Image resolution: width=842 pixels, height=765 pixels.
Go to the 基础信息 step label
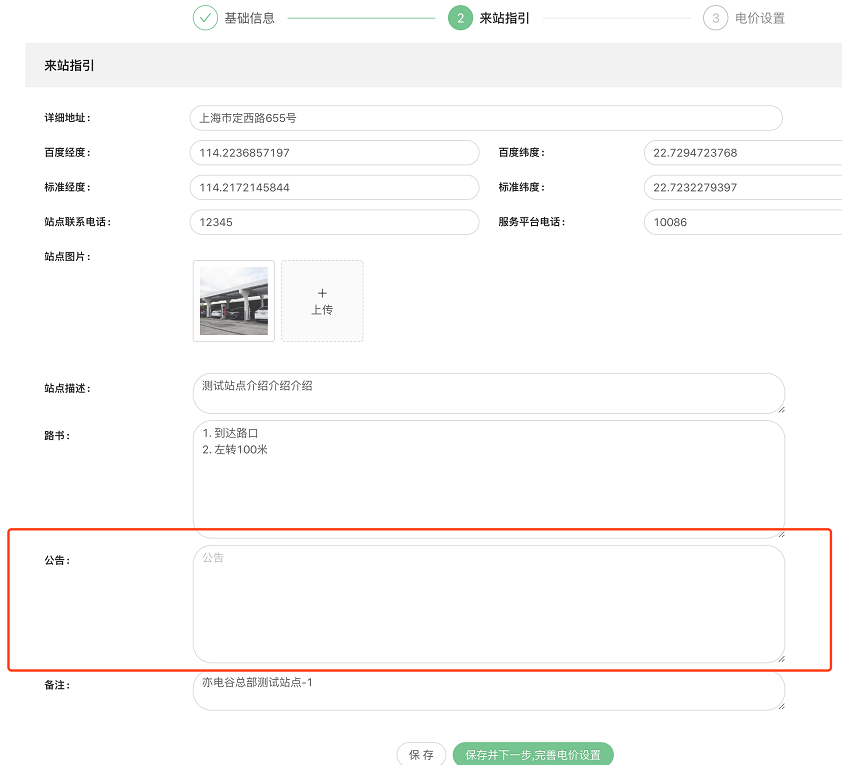pos(249,18)
